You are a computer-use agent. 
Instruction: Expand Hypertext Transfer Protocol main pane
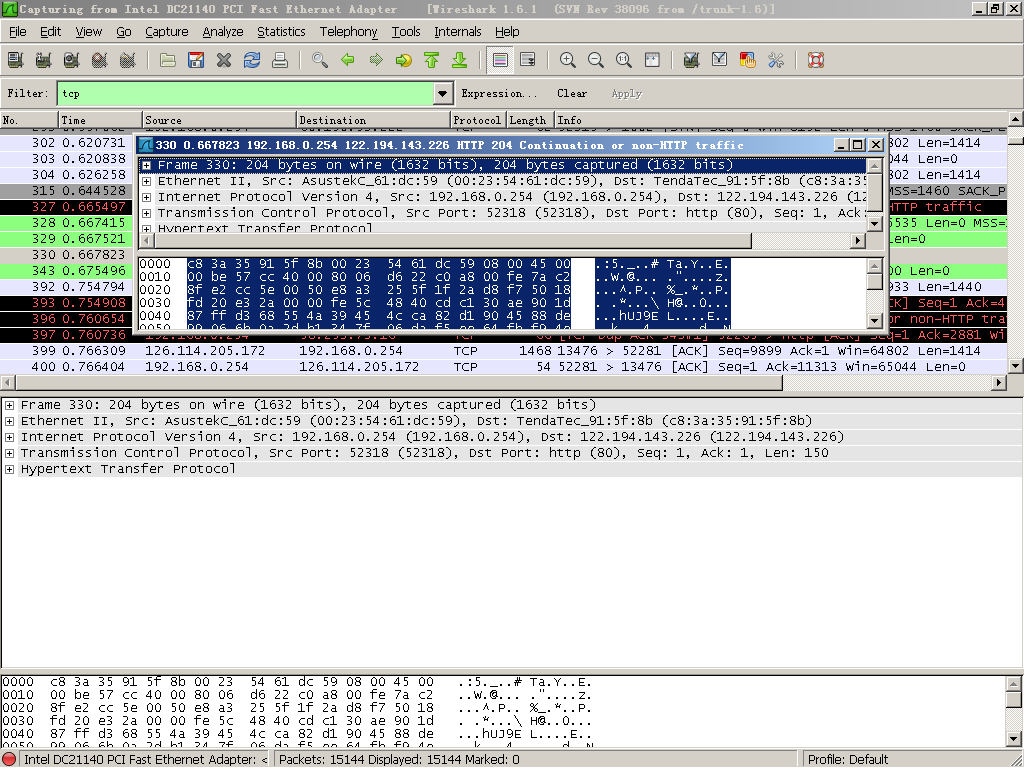tap(9, 469)
